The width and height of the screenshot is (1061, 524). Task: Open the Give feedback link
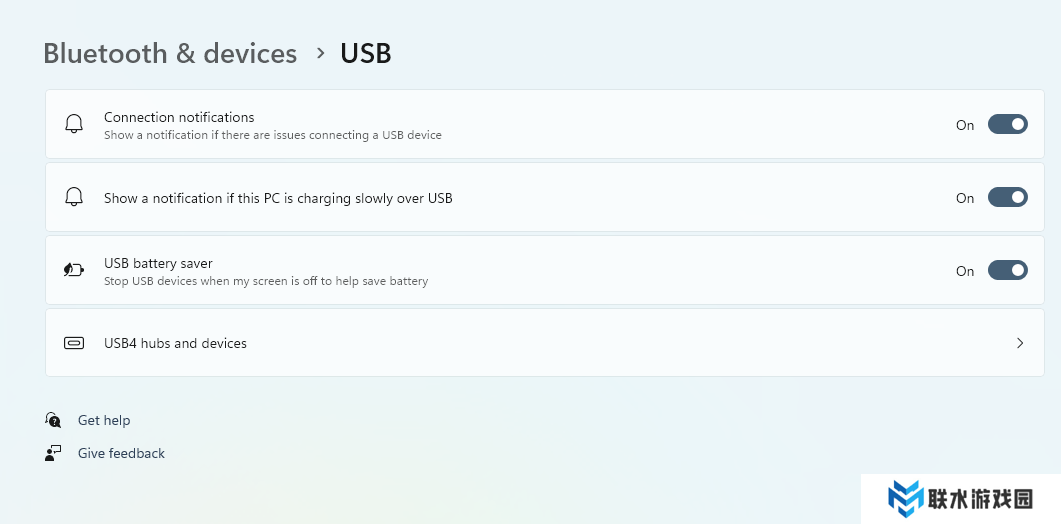click(x=121, y=453)
